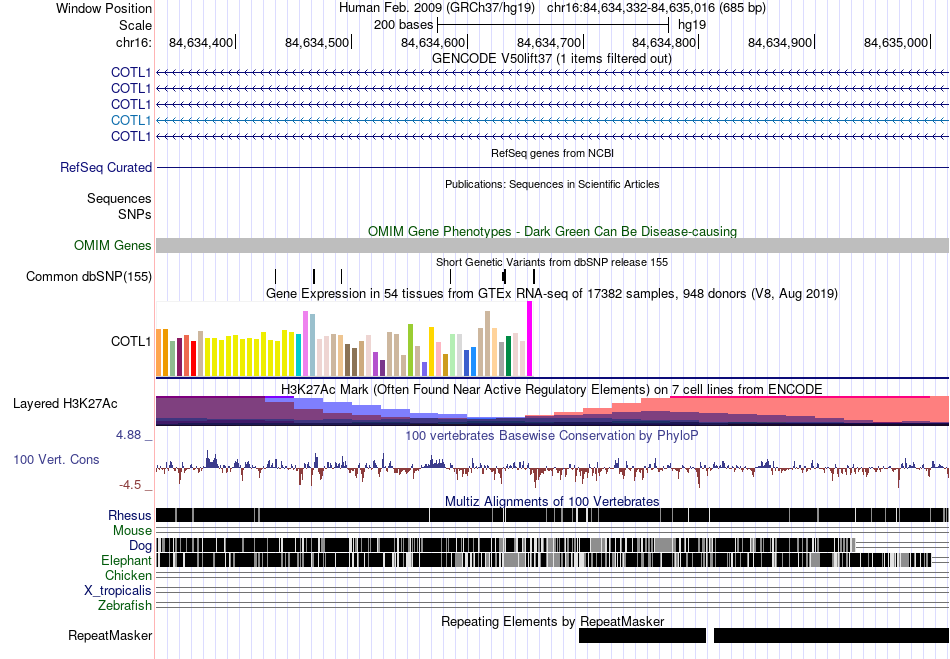Image resolution: width=950 pixels, height=659 pixels.
Task: Click the 84,635,000 ruler coordinate
Action: pos(896,42)
